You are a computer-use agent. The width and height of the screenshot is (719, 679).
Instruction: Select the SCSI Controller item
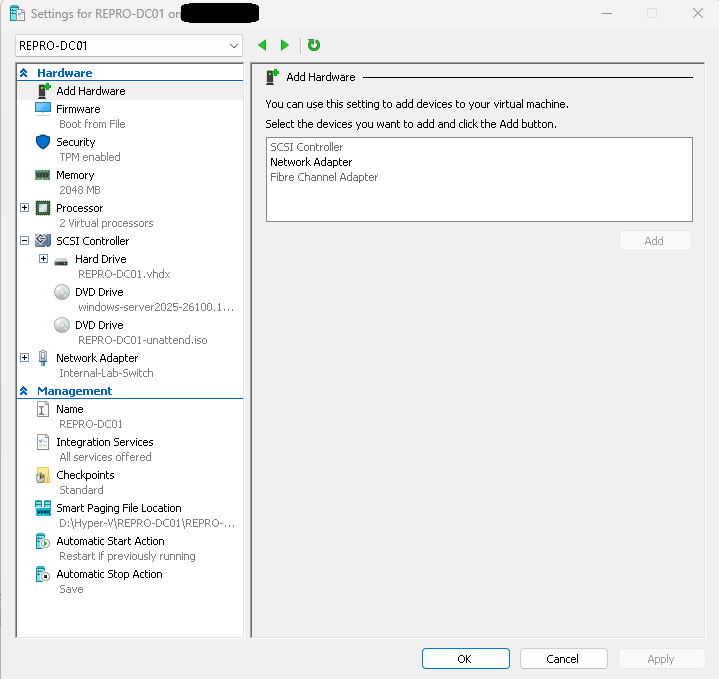tap(93, 241)
